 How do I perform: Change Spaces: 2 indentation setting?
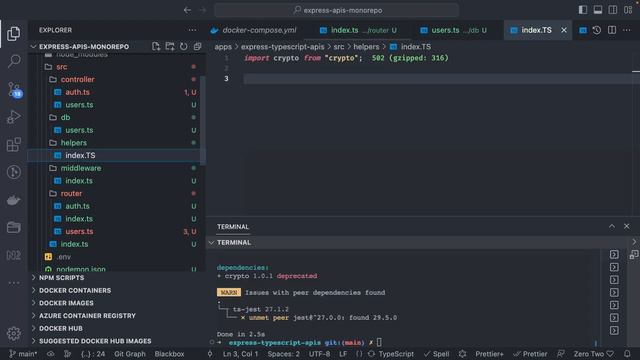(283, 354)
